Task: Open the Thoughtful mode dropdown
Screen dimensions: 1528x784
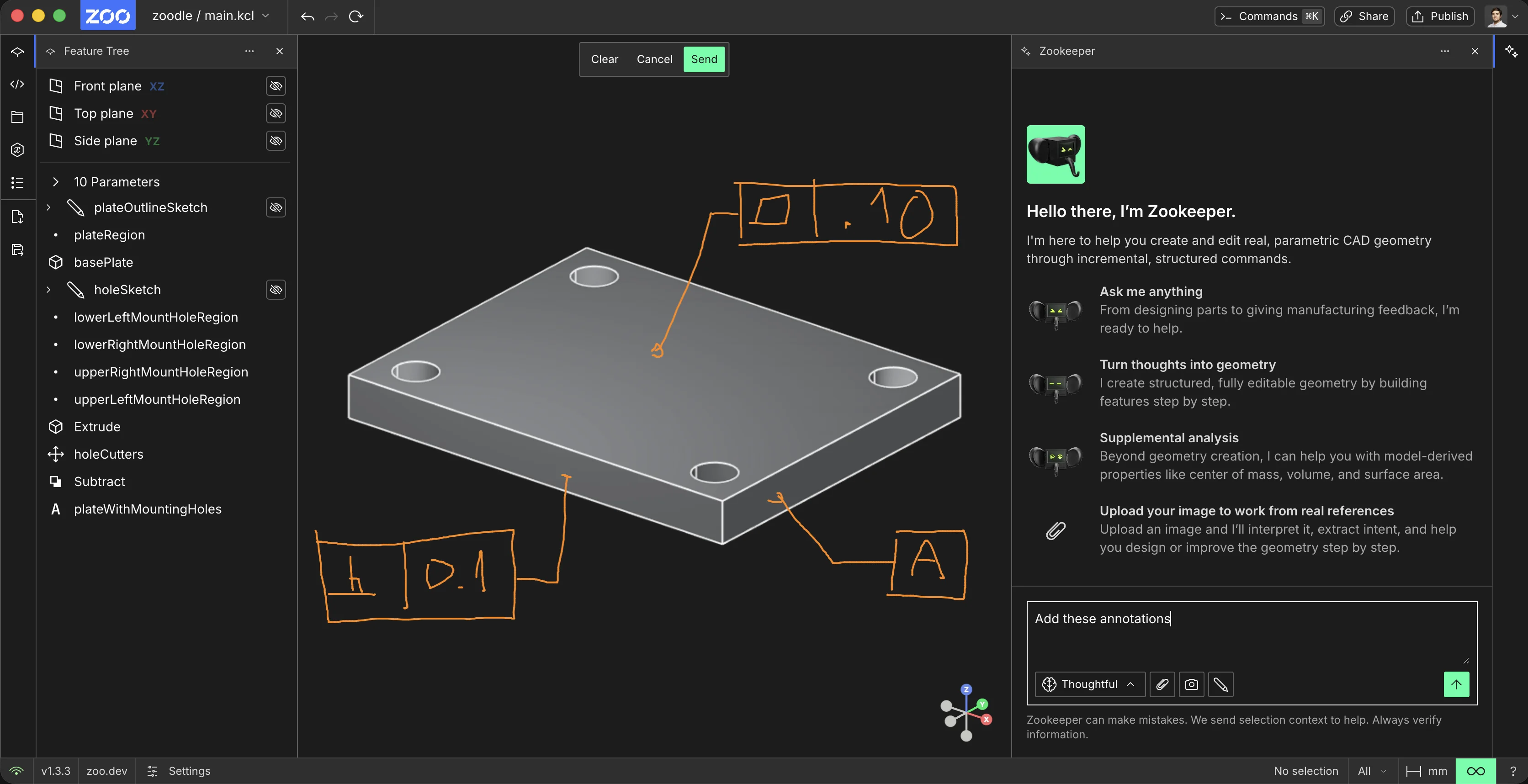Action: click(x=1090, y=684)
